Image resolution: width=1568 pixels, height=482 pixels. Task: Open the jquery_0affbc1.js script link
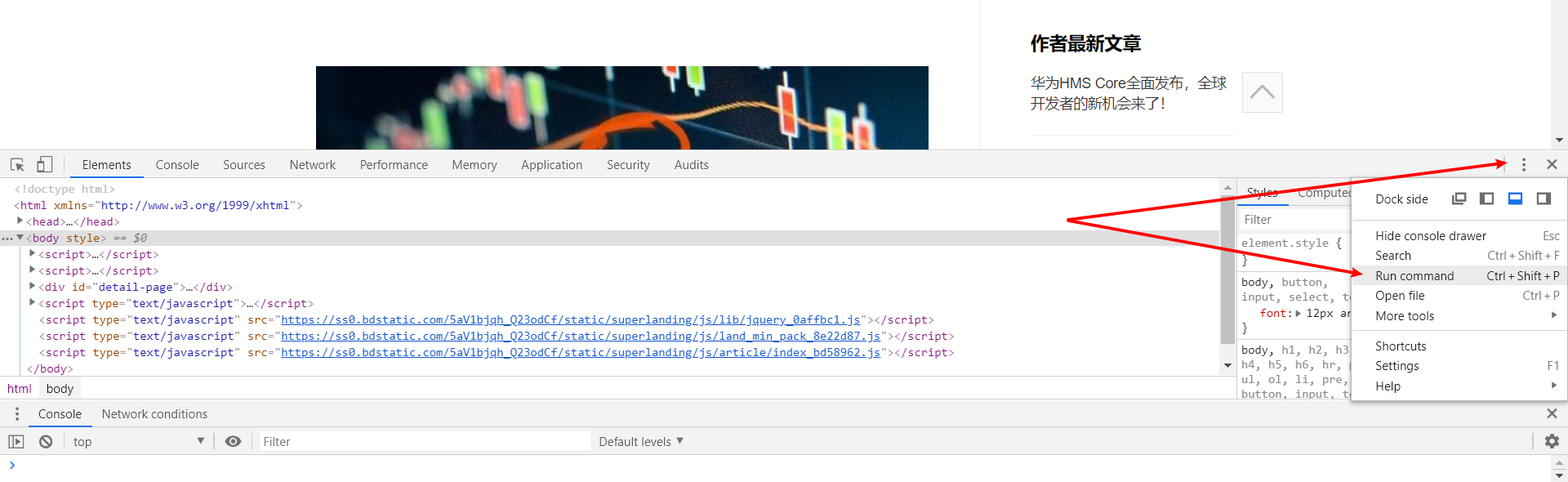pyautogui.click(x=571, y=320)
